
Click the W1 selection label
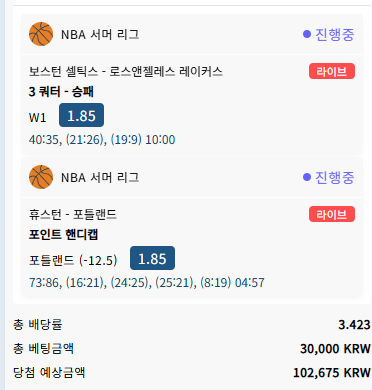point(37,118)
